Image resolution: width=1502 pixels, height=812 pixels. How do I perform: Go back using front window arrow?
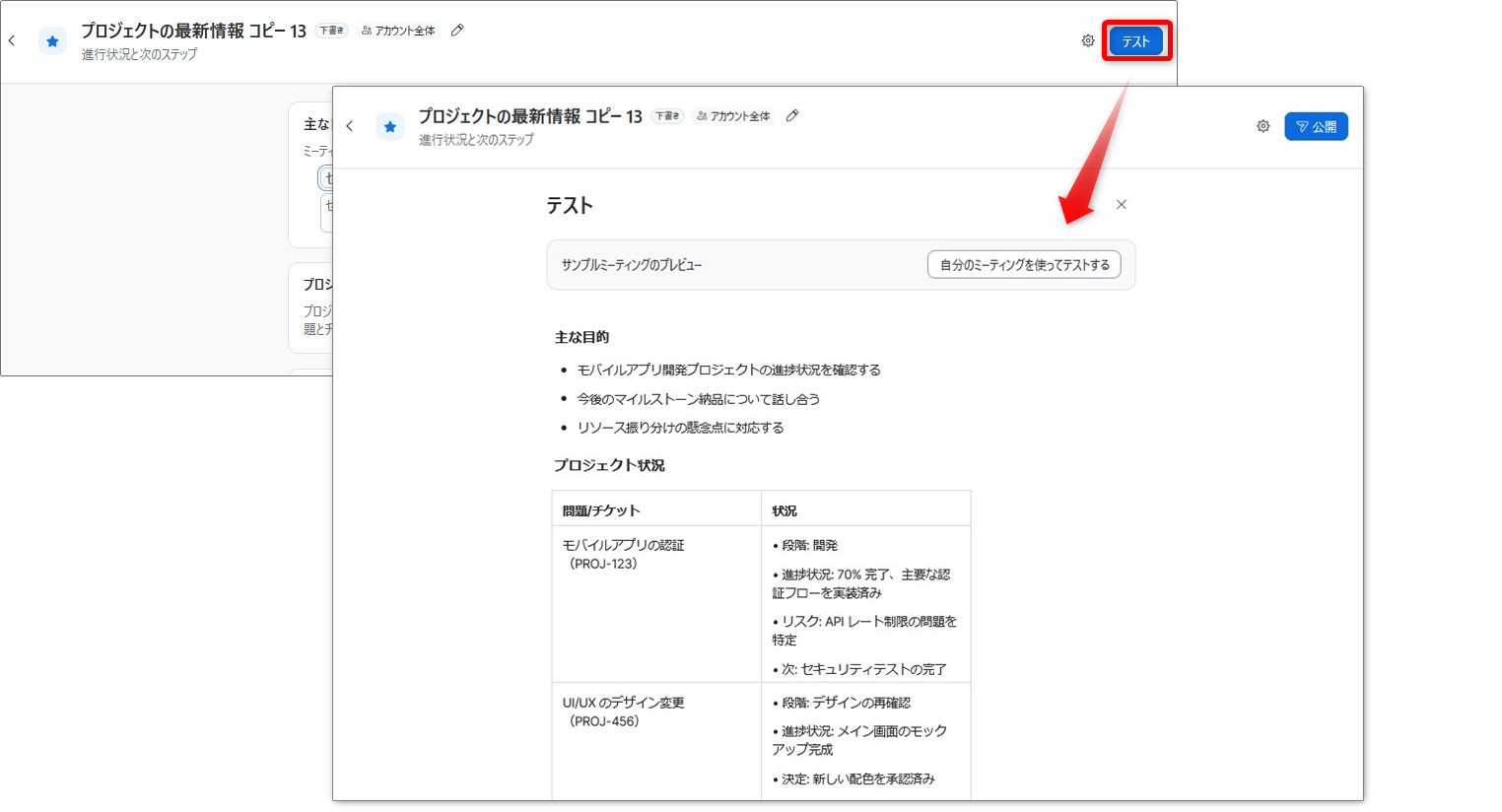(x=349, y=126)
